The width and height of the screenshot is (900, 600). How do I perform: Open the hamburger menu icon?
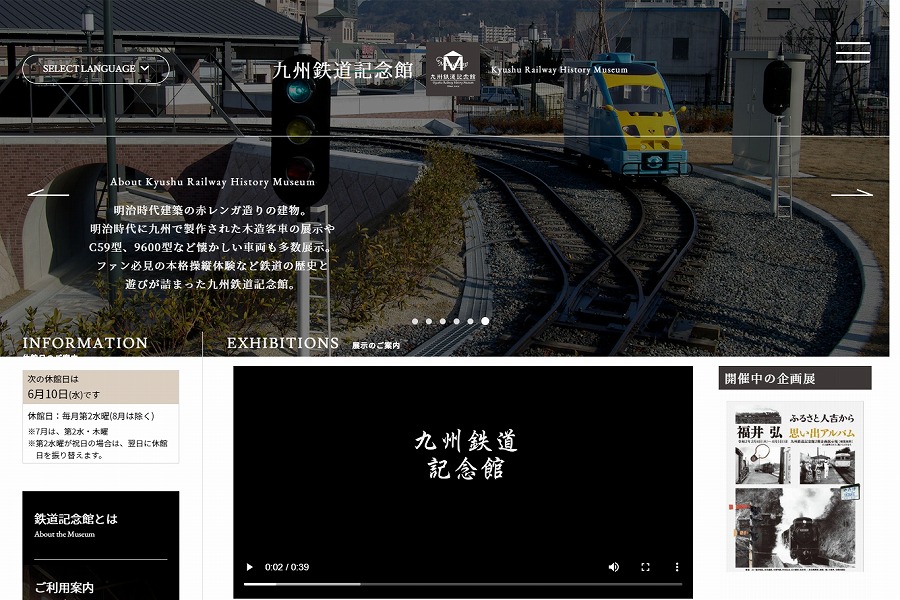(x=852, y=52)
